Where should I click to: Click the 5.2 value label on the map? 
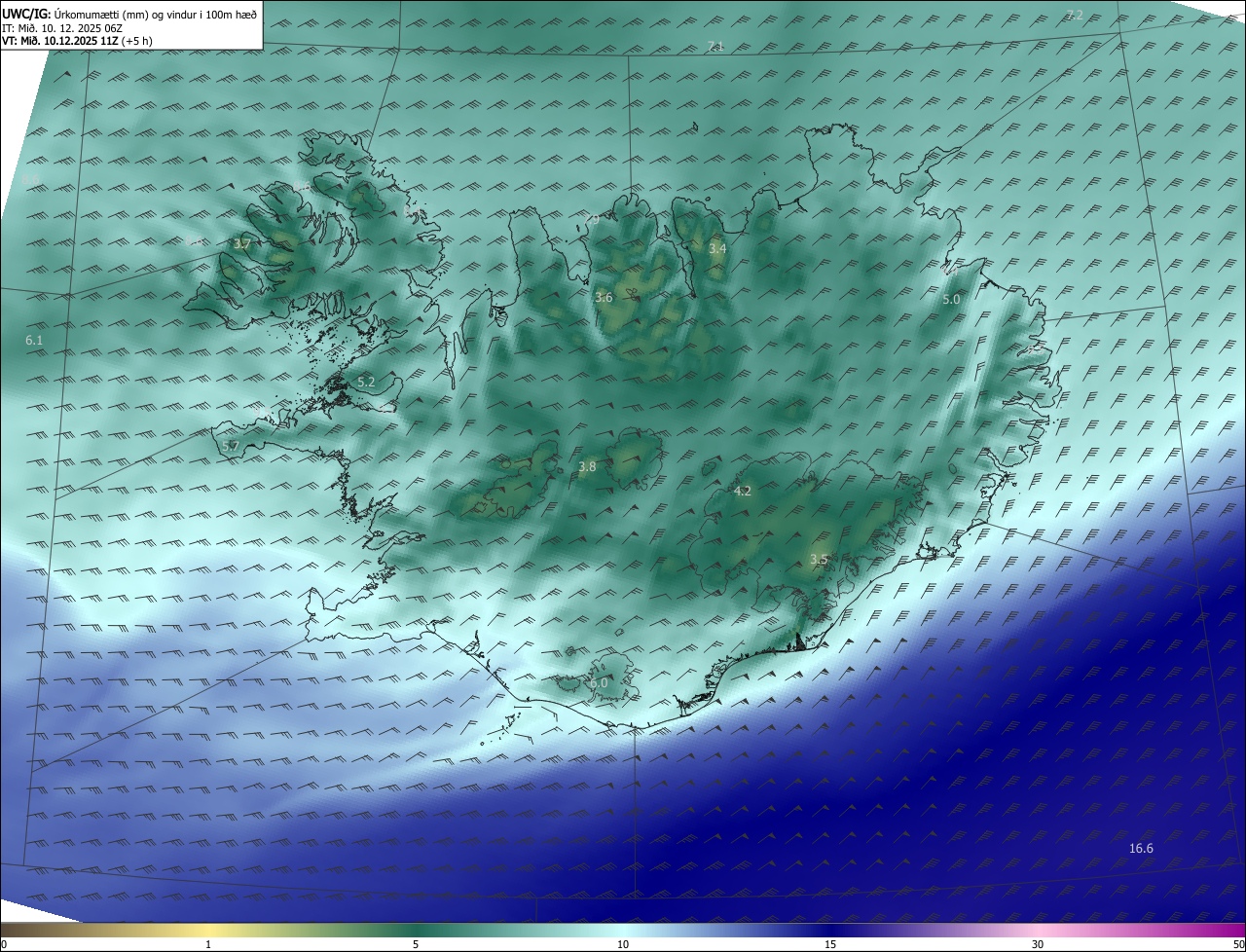pyautogui.click(x=366, y=383)
